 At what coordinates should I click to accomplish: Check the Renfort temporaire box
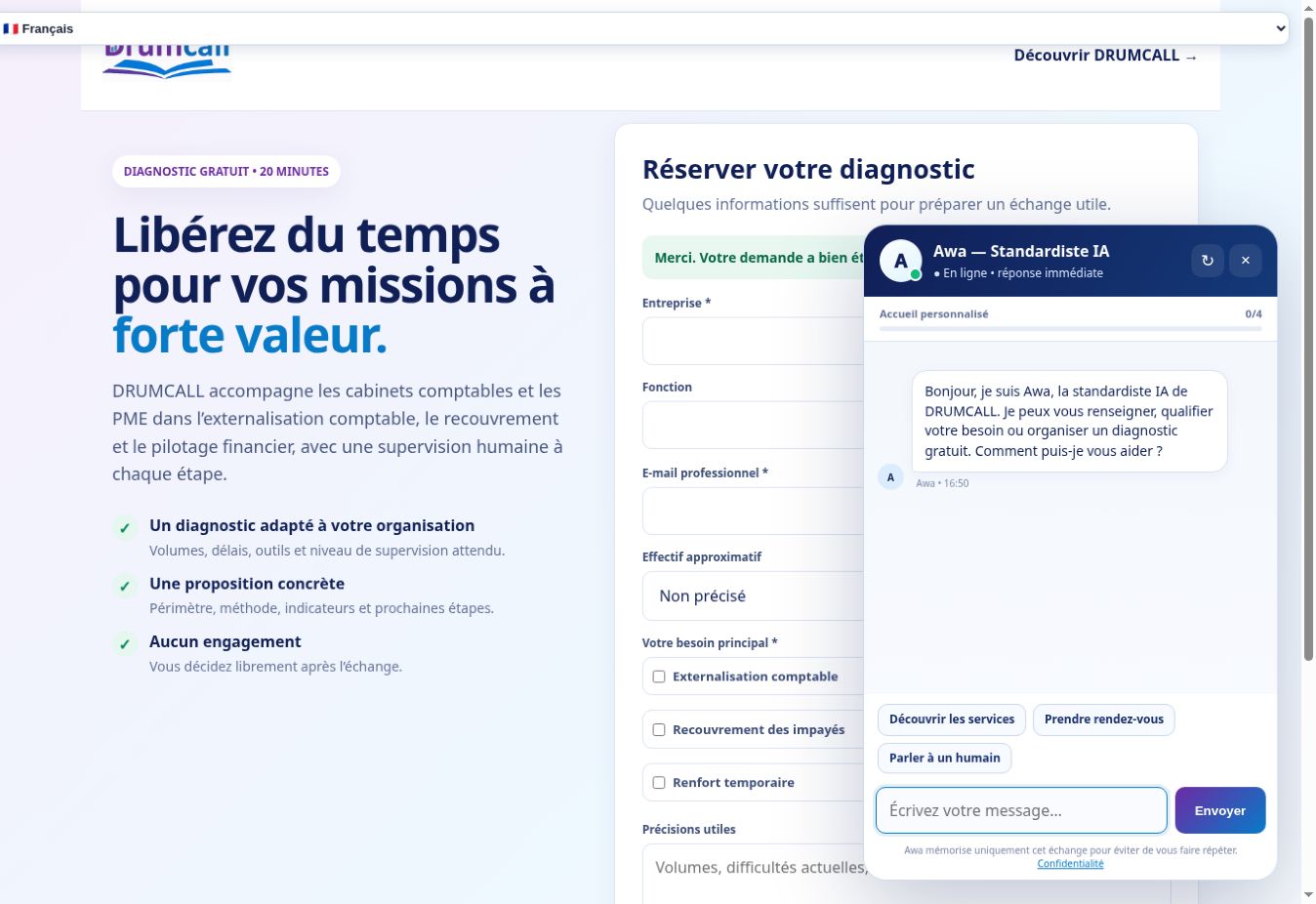659,782
